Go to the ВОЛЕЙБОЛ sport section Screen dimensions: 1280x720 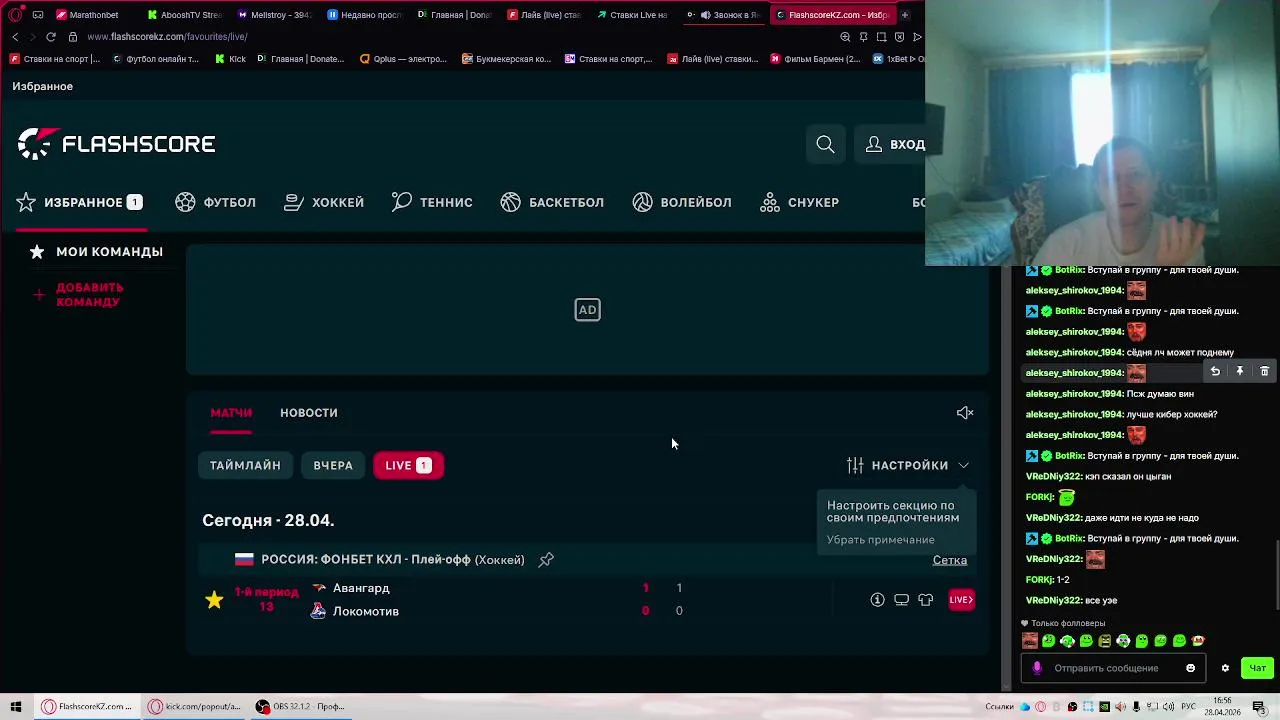click(x=682, y=202)
